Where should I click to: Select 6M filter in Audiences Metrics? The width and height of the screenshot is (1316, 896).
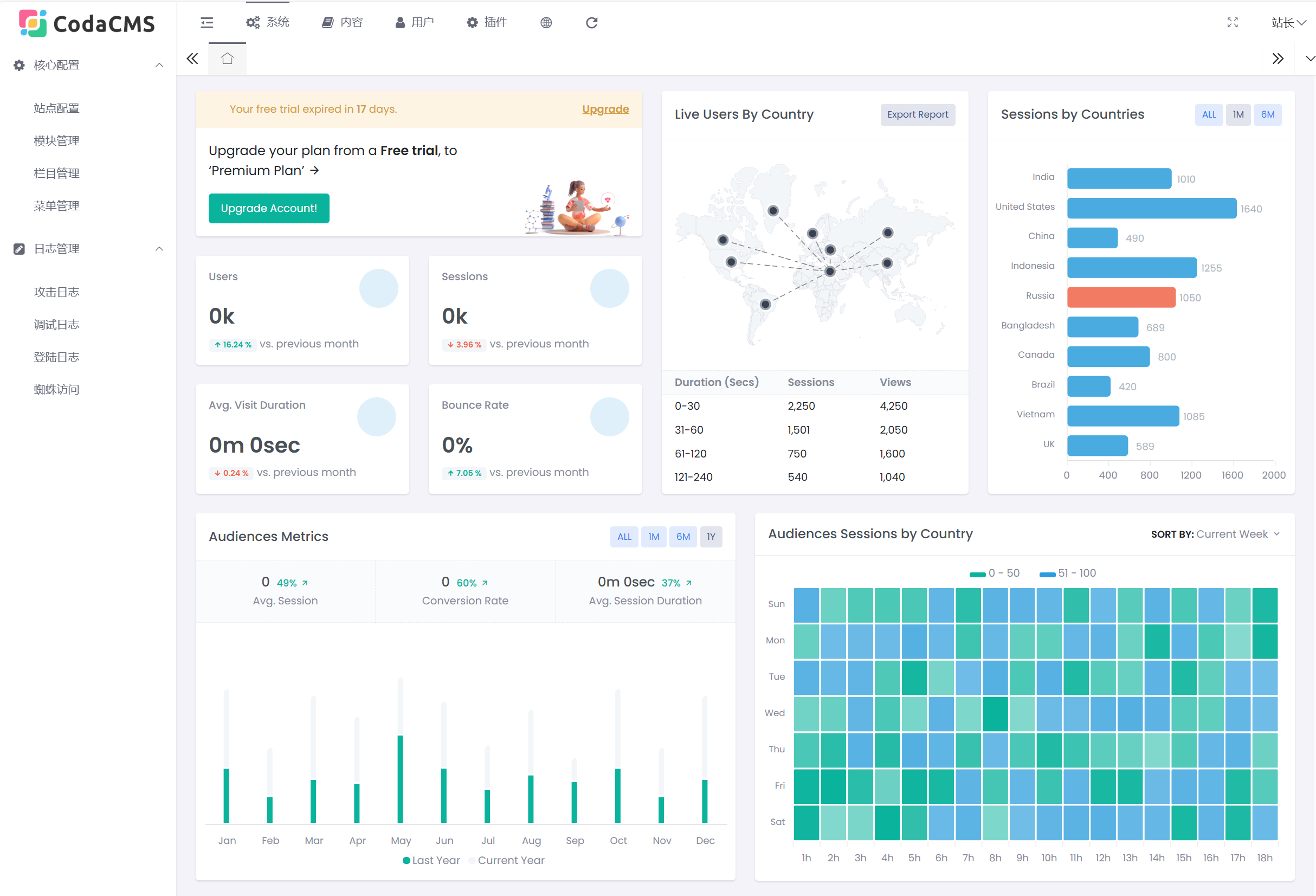683,537
